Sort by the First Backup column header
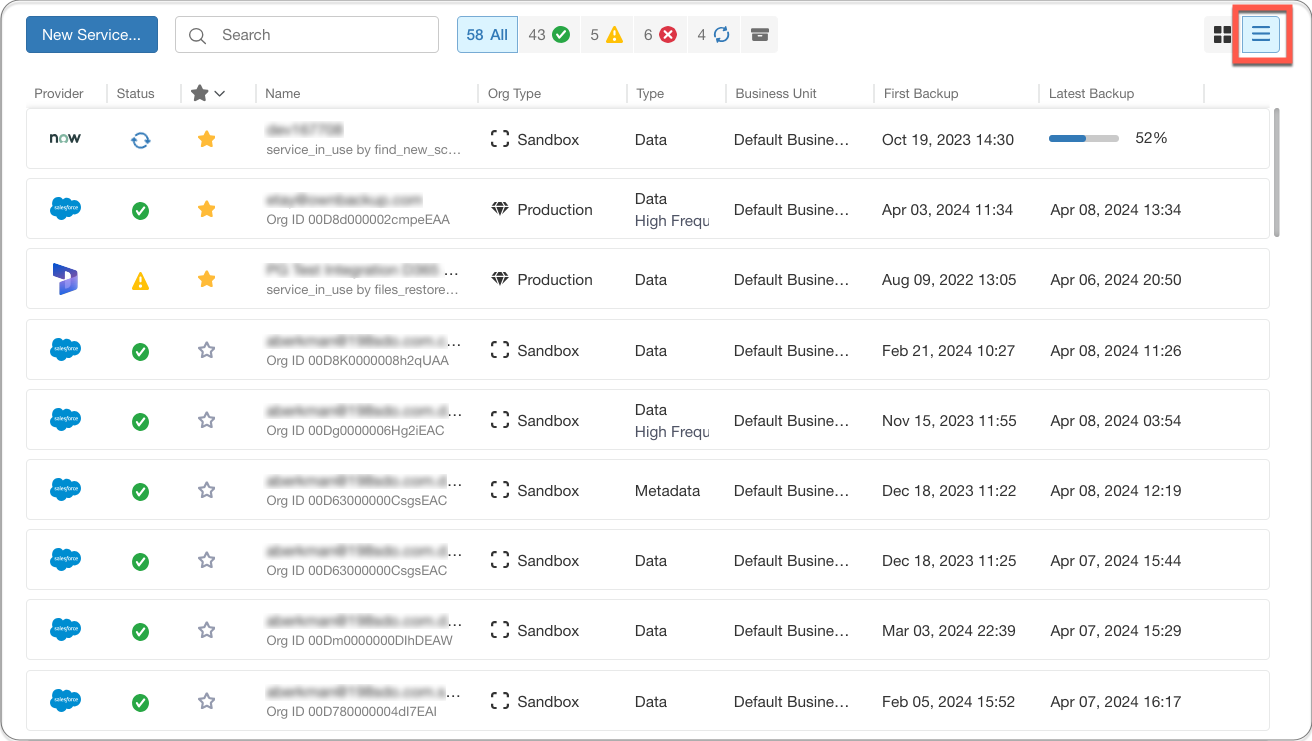The image size is (1312, 741). pos(921,93)
